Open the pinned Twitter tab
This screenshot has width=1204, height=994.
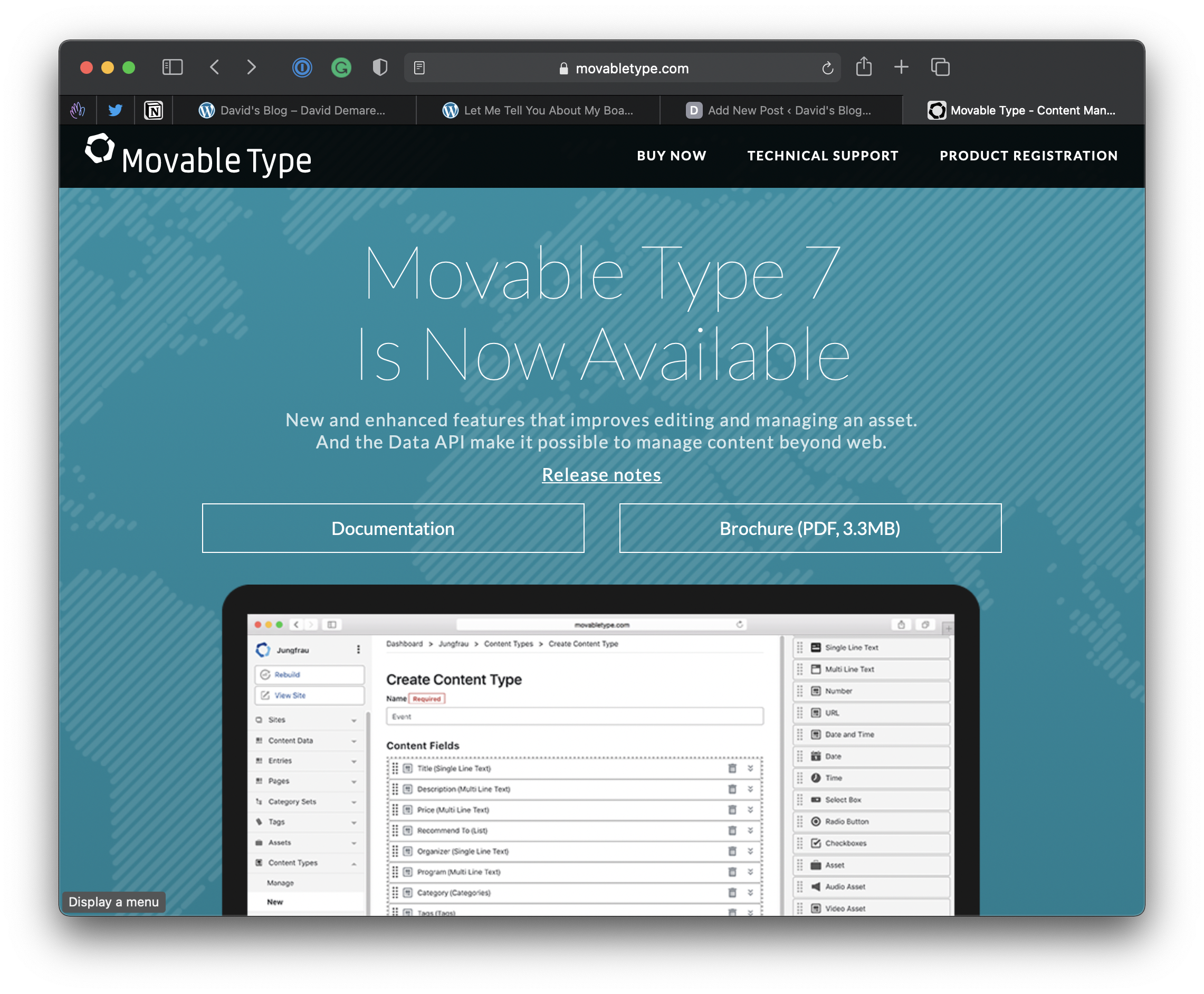click(x=116, y=110)
